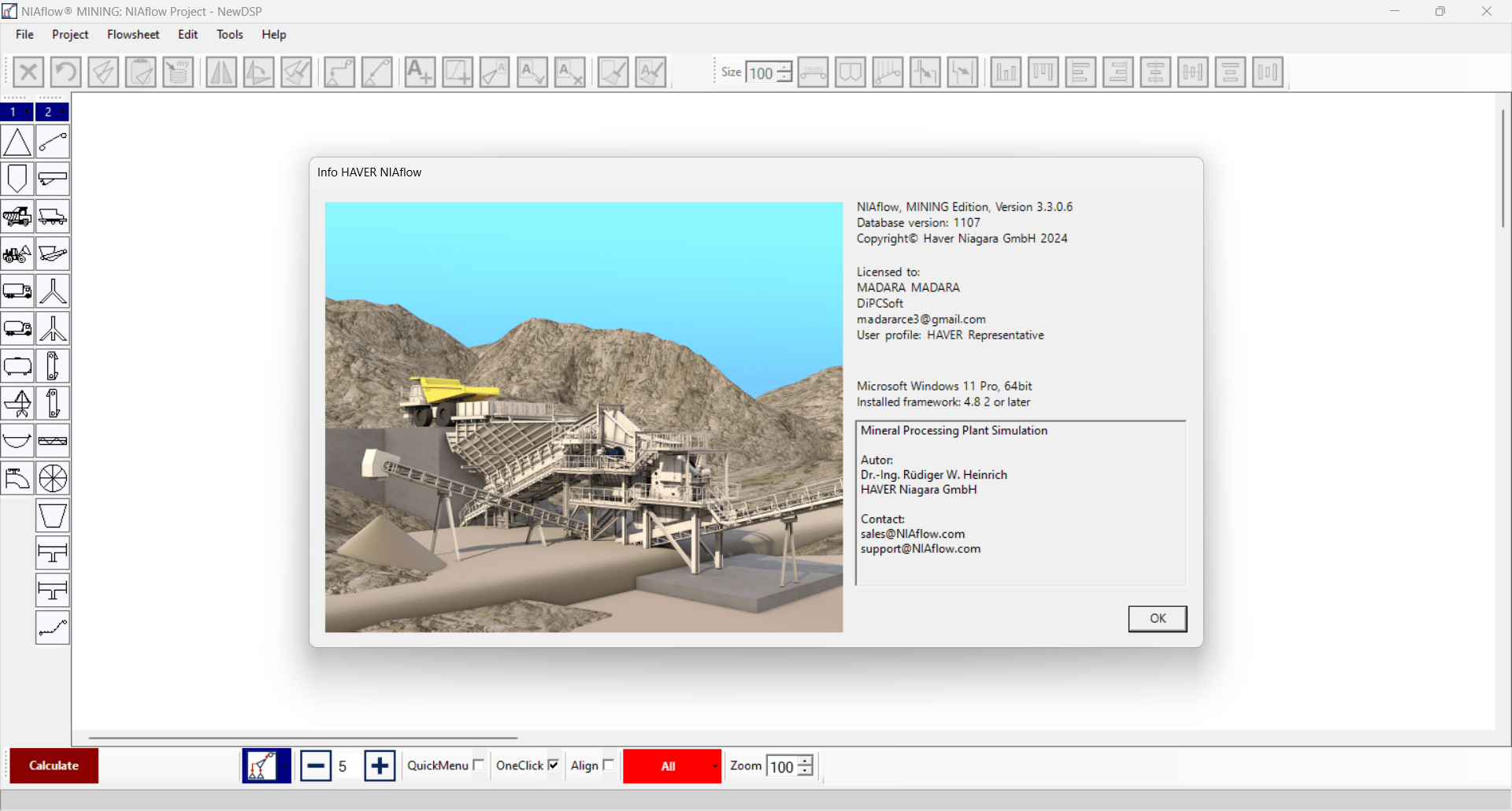
Task: Click the 'Mineral Processing Plant Simulation' text
Action: click(954, 431)
